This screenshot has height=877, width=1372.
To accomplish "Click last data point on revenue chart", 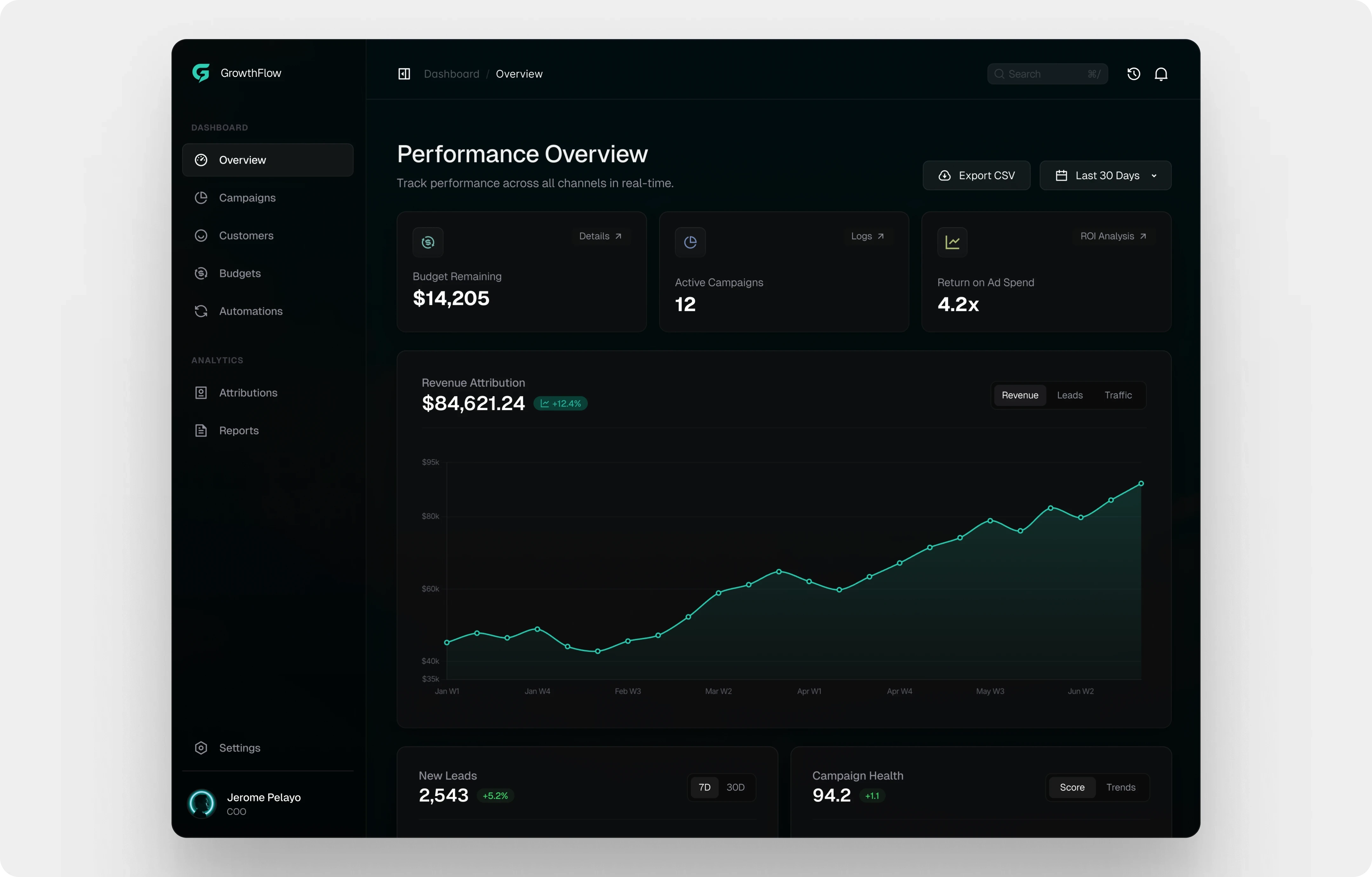I will coord(1141,484).
